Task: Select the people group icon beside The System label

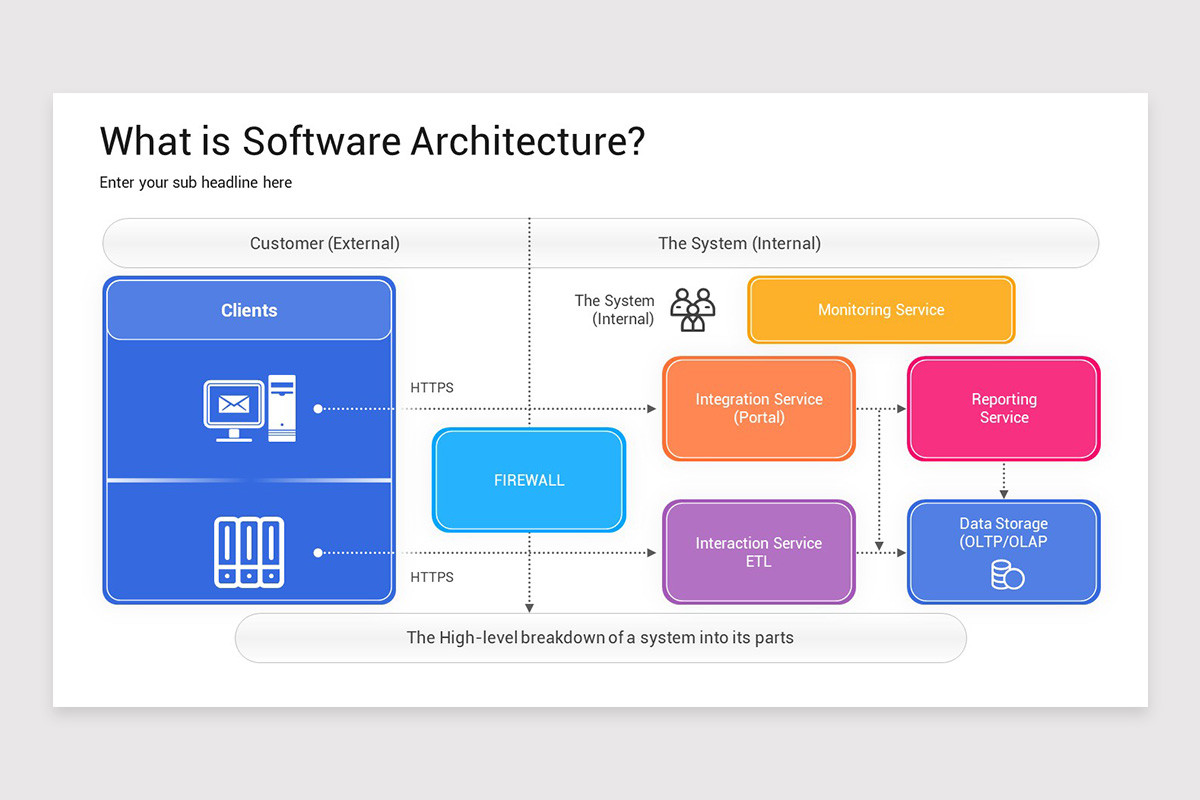Action: click(692, 310)
